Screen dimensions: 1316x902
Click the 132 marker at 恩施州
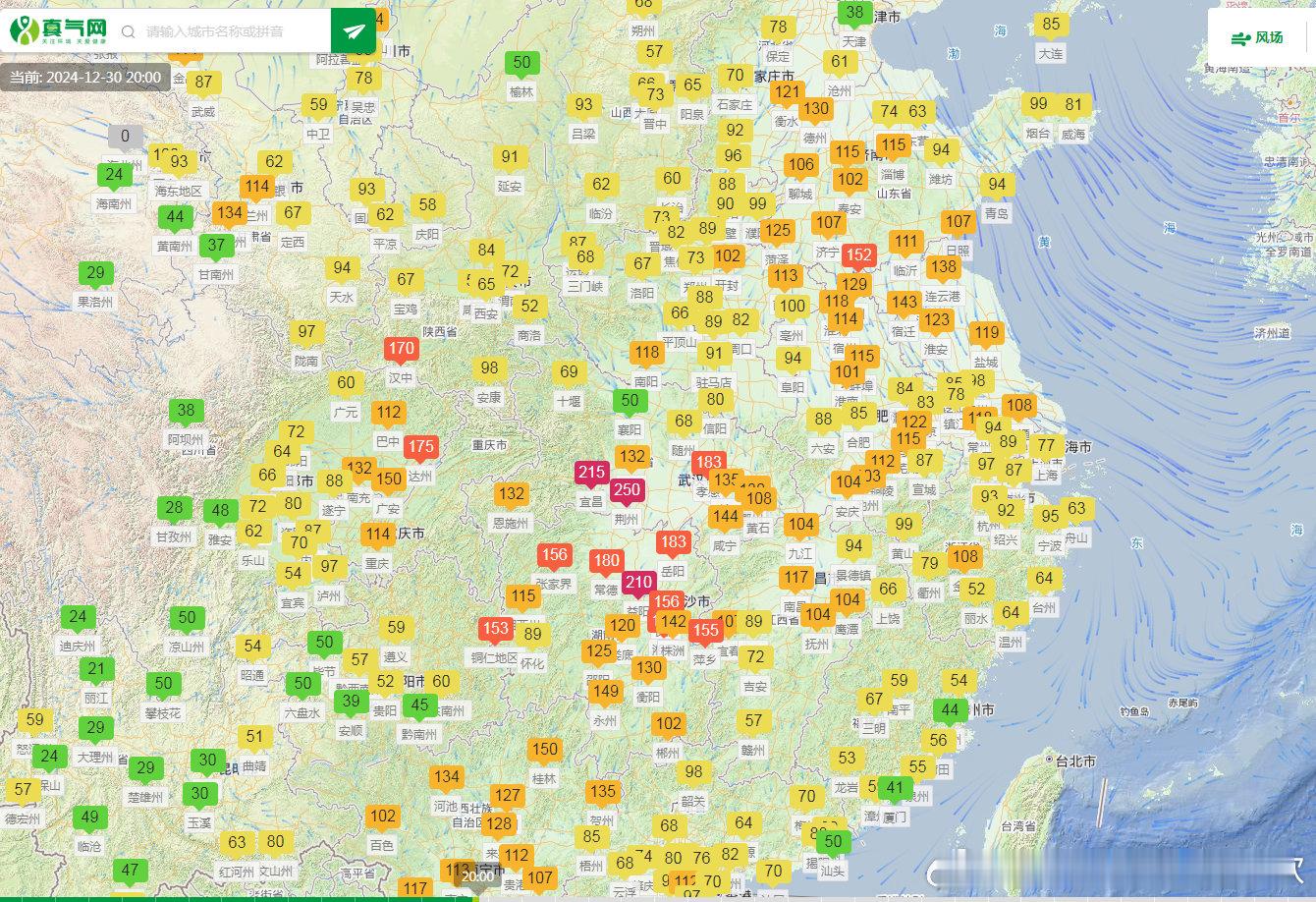pyautogui.click(x=511, y=494)
